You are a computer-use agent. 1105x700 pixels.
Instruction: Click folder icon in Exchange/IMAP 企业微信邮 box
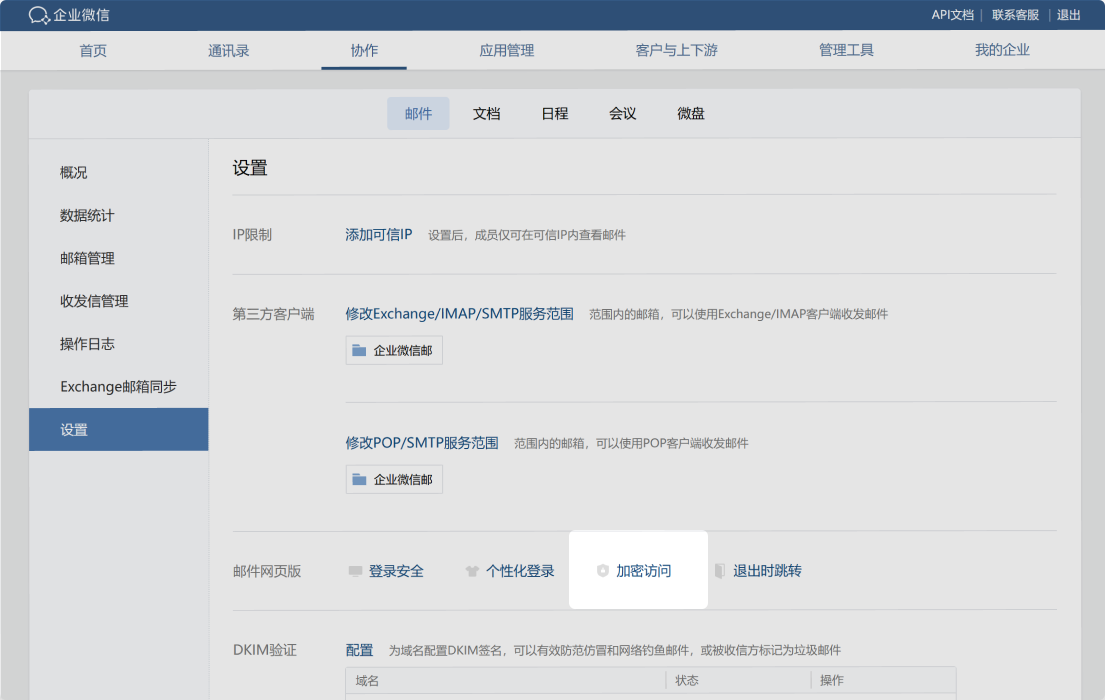(x=359, y=350)
